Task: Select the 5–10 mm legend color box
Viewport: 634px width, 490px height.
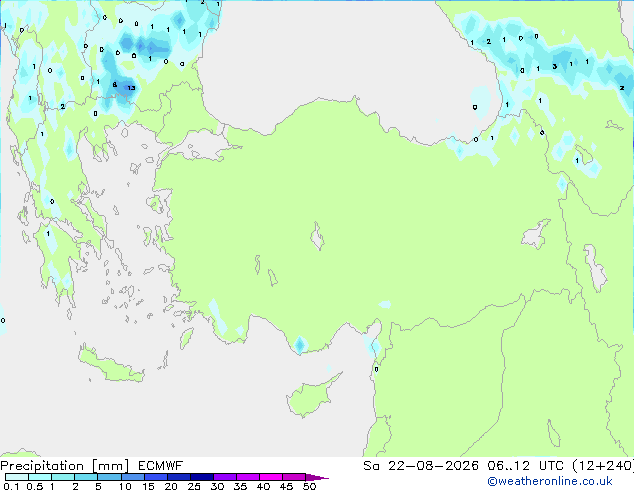Action: [x=109, y=477]
